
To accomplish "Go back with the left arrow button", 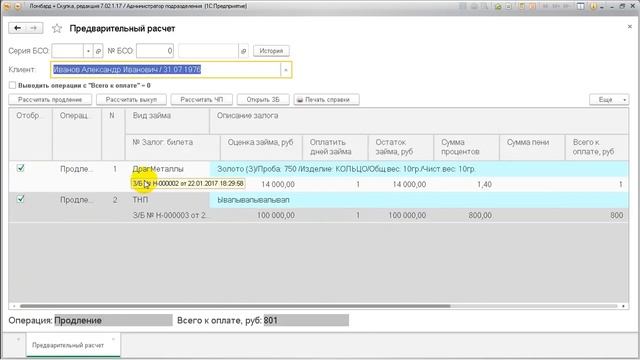I will 17,28.
